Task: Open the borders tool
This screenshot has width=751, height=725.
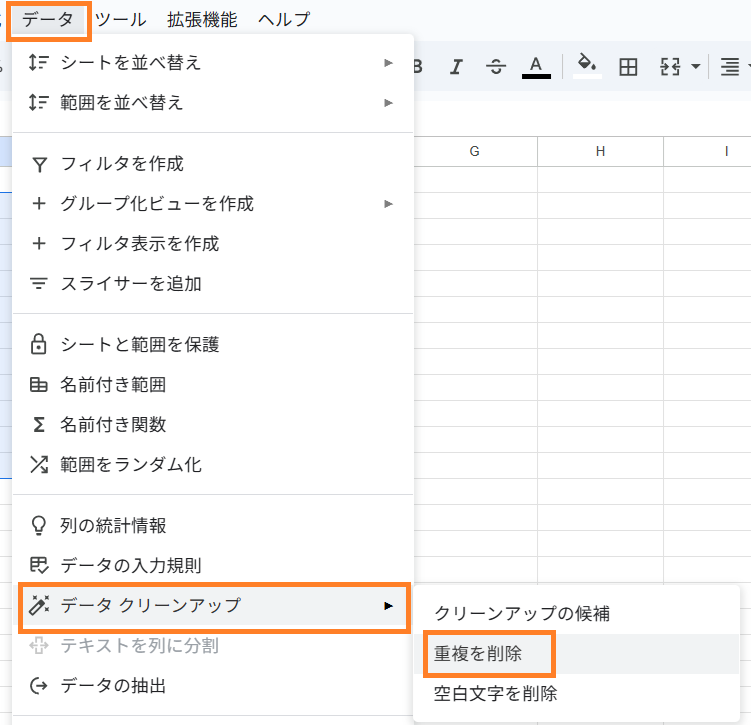Action: tap(628, 67)
